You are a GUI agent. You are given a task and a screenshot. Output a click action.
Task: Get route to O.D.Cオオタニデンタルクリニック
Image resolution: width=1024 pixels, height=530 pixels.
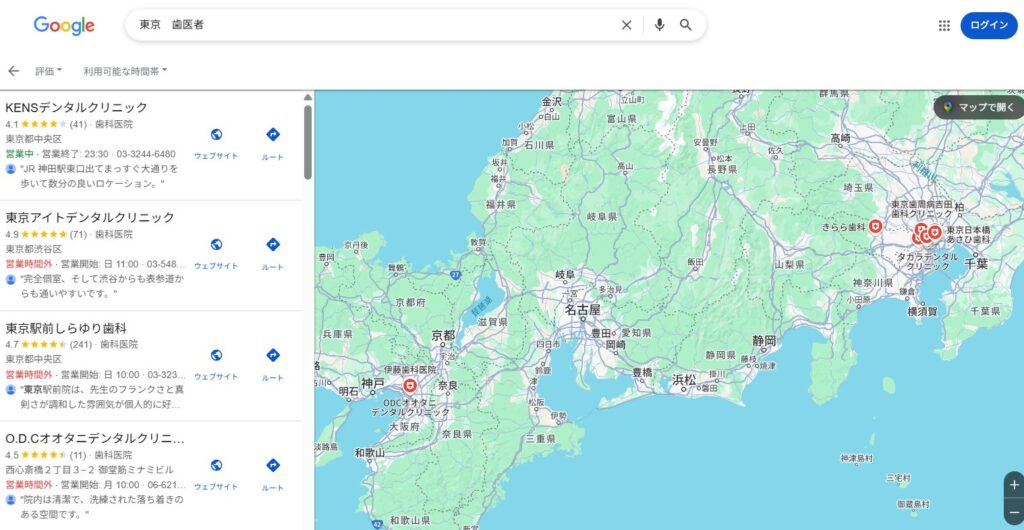273,475
